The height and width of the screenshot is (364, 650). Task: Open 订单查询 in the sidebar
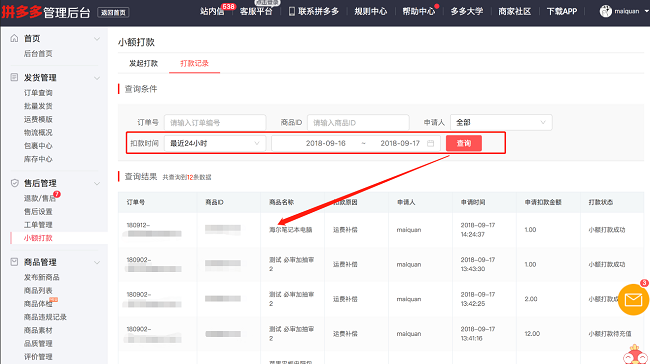(x=38, y=93)
